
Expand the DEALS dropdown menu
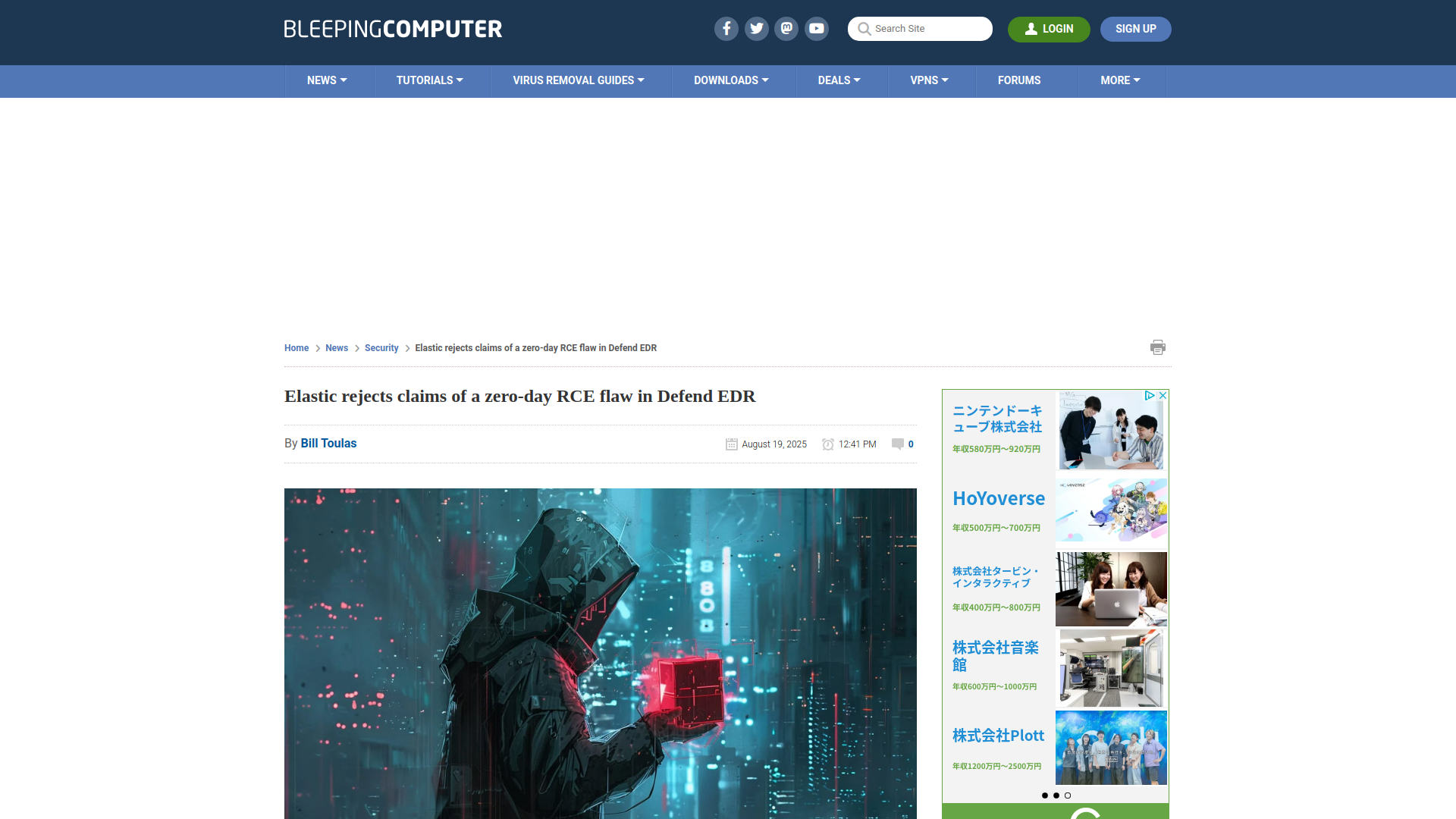pyautogui.click(x=839, y=80)
